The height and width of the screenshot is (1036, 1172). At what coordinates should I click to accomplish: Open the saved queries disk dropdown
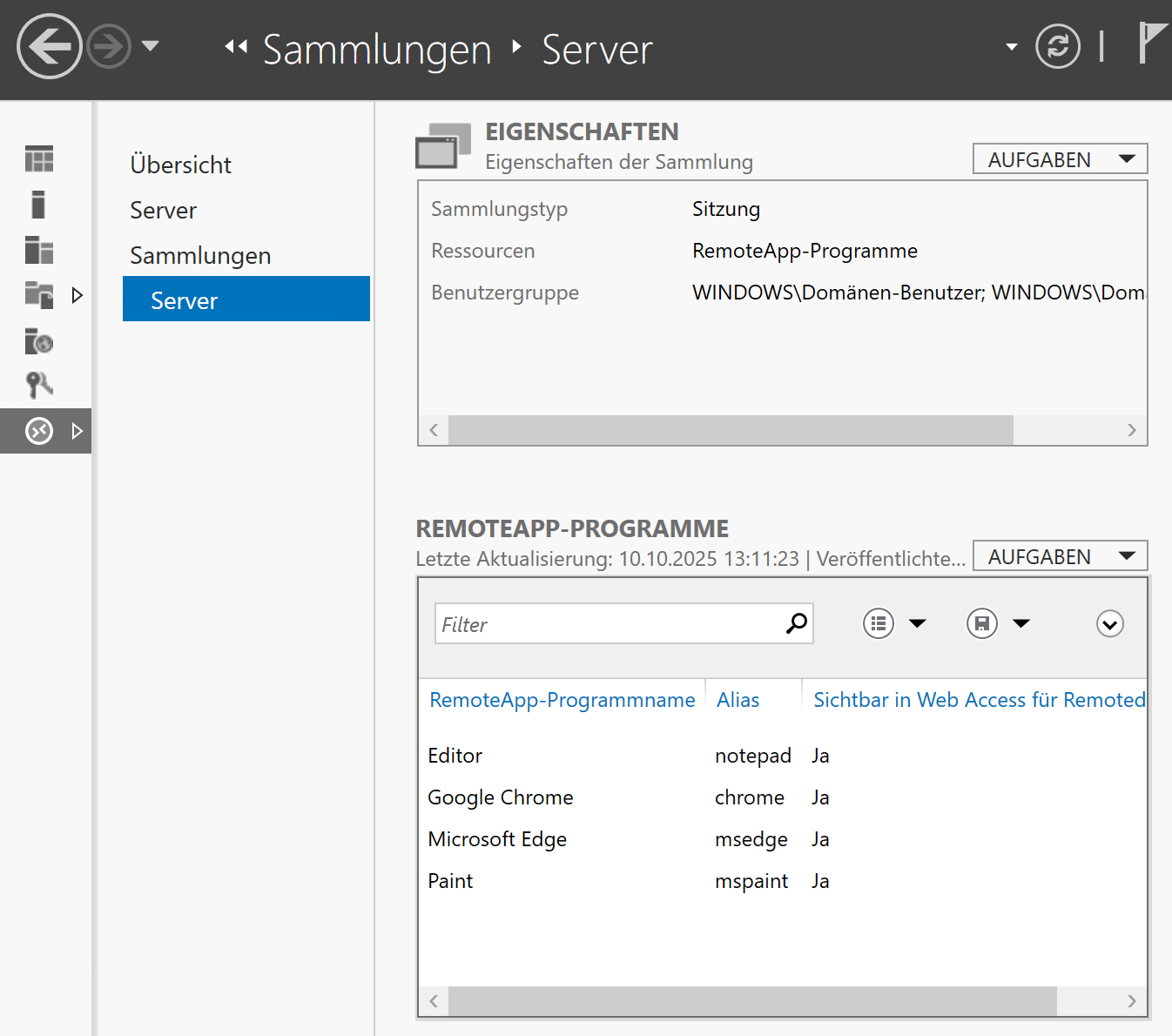point(998,623)
